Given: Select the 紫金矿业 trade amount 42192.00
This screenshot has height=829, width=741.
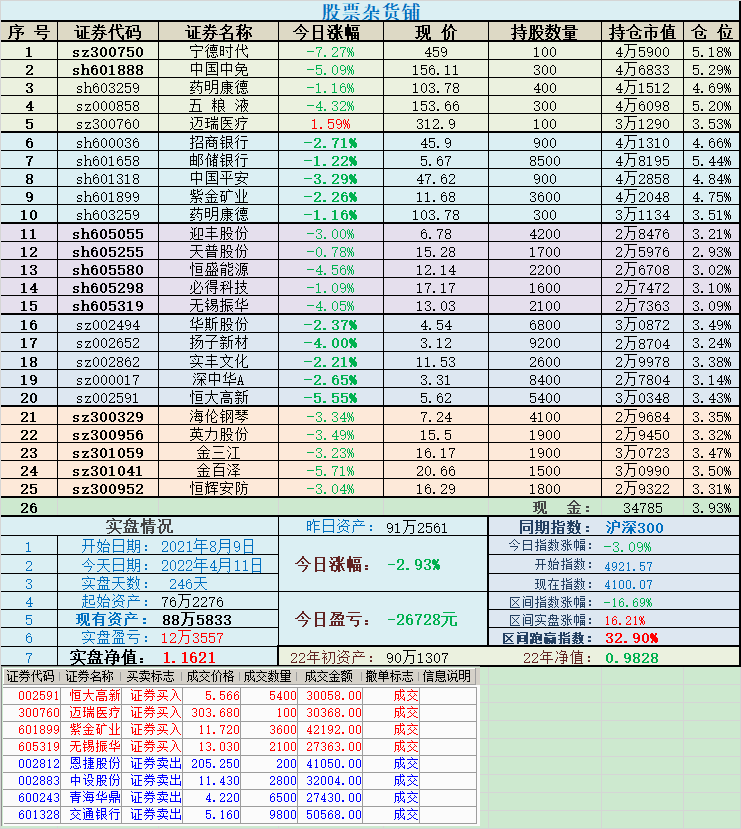Looking at the screenshot, I should click(x=334, y=730).
